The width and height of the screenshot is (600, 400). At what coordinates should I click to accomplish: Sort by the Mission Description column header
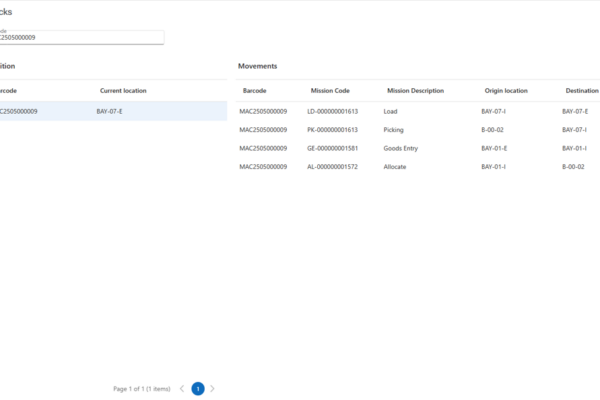click(415, 91)
